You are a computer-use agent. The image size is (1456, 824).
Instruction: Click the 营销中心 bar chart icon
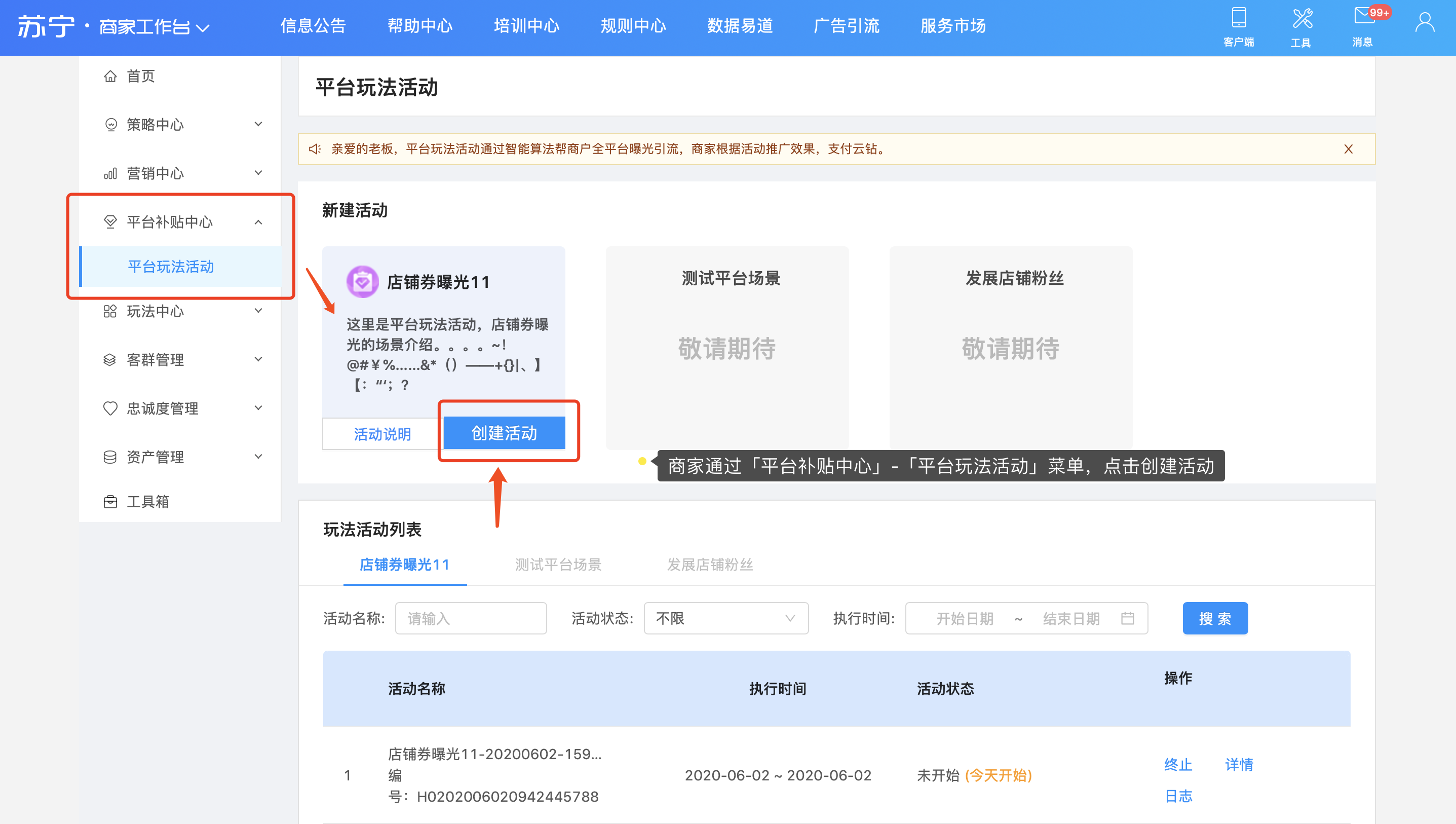[110, 173]
